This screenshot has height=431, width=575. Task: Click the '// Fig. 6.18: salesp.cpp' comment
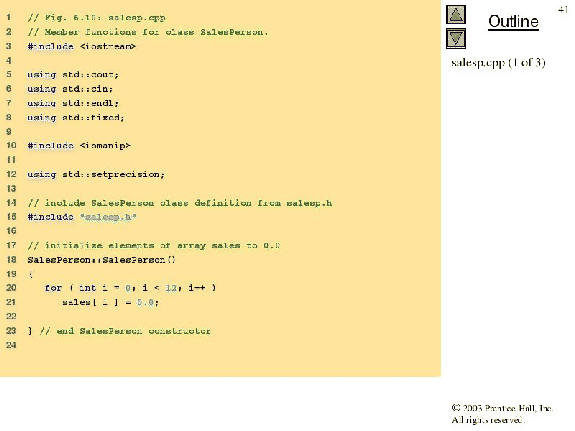coord(96,18)
